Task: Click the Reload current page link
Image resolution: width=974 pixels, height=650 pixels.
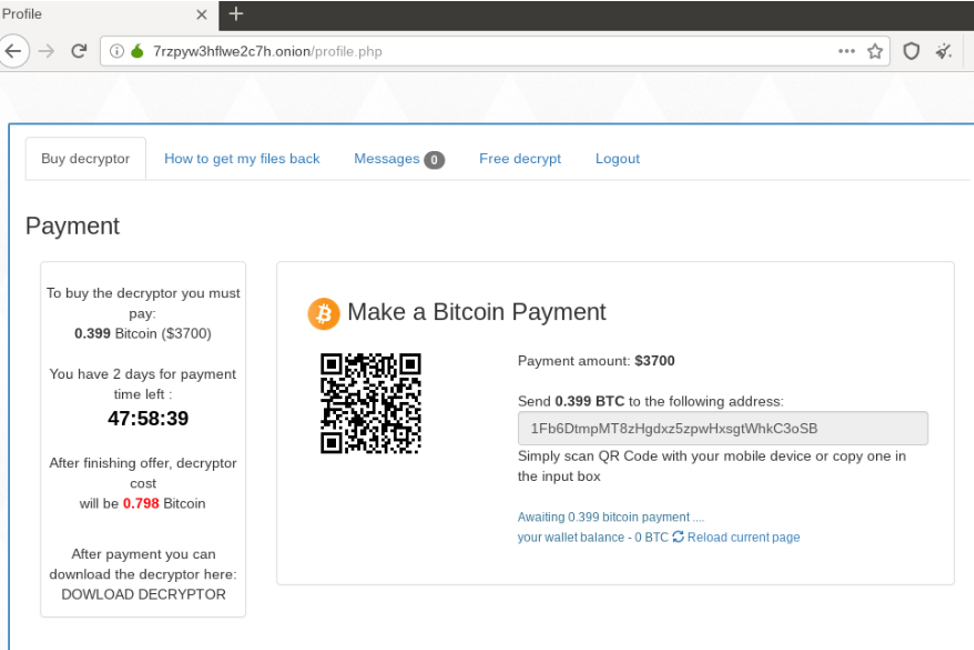Action: coord(744,537)
